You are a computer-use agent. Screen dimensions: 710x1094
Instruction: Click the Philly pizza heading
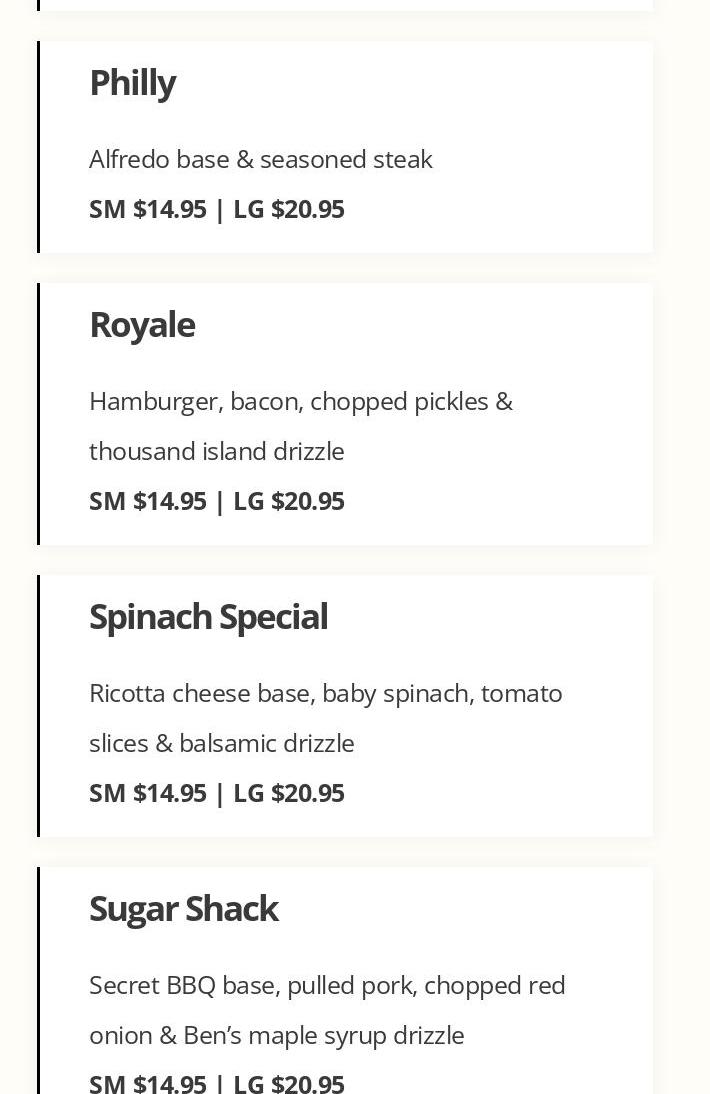click(133, 83)
